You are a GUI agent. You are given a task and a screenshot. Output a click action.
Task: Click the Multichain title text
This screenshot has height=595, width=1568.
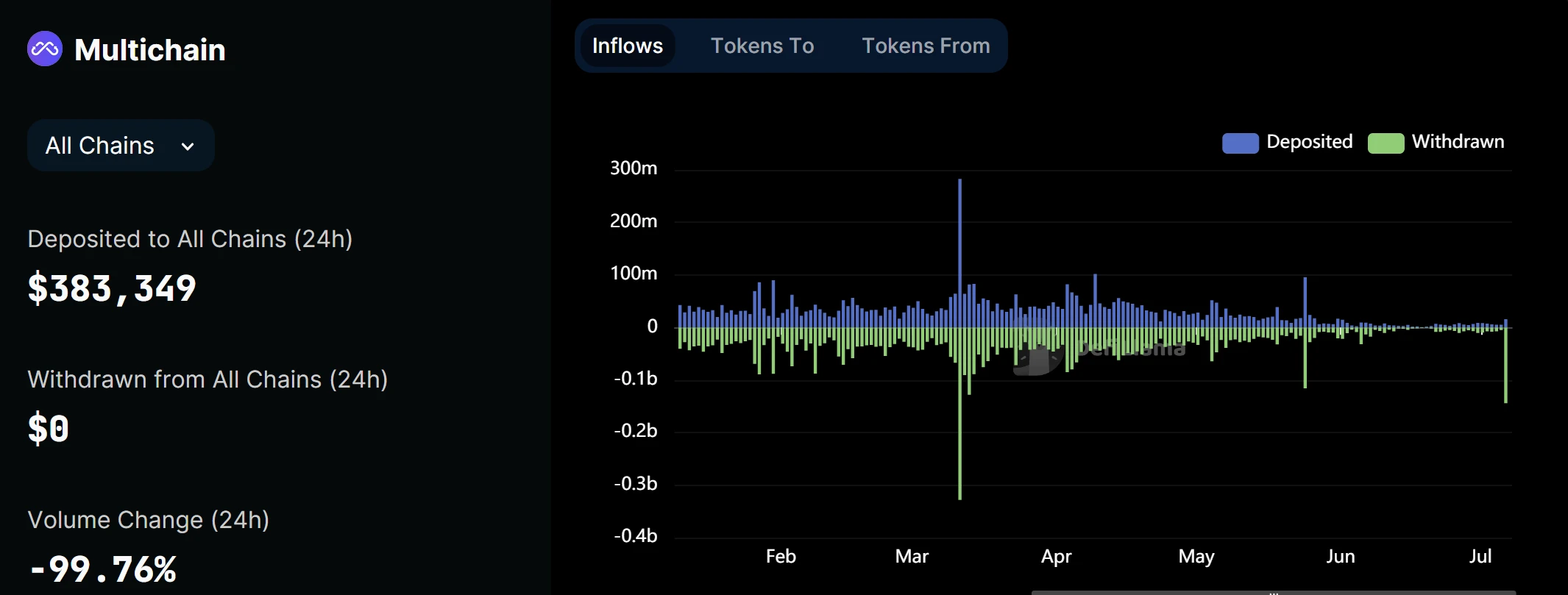pyautogui.click(x=150, y=50)
